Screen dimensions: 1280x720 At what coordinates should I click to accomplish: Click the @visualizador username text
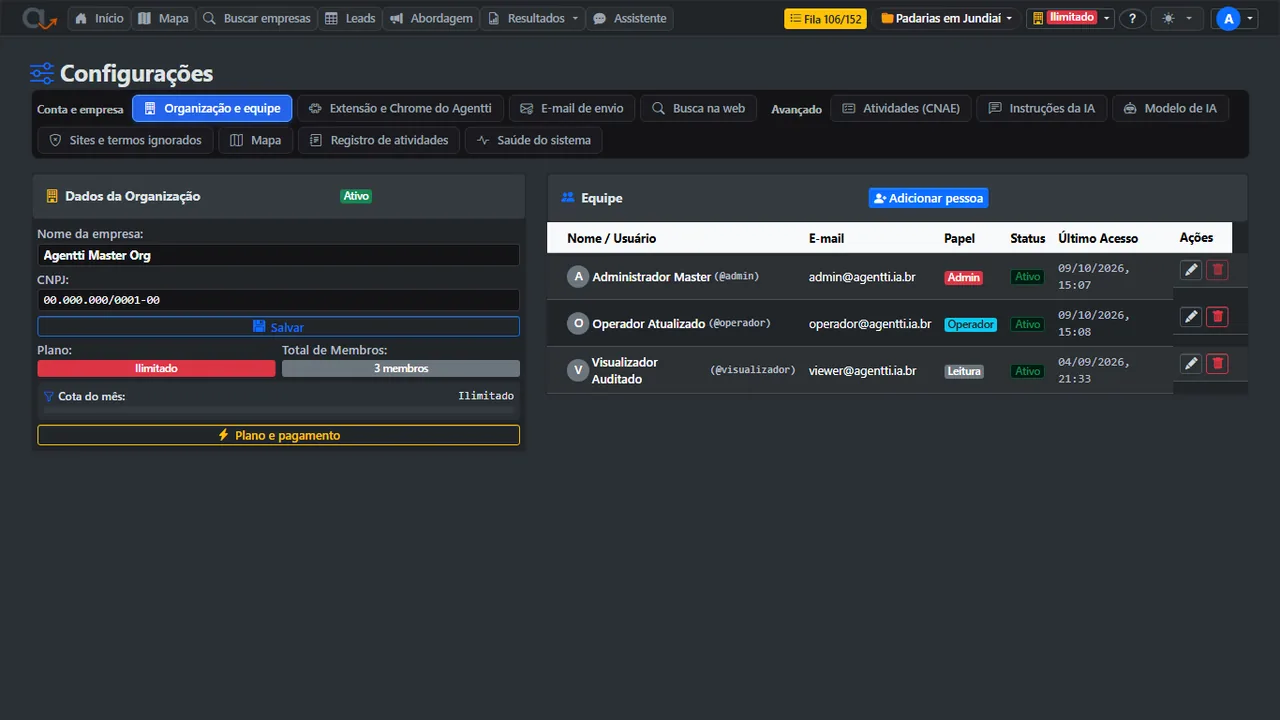(753, 370)
